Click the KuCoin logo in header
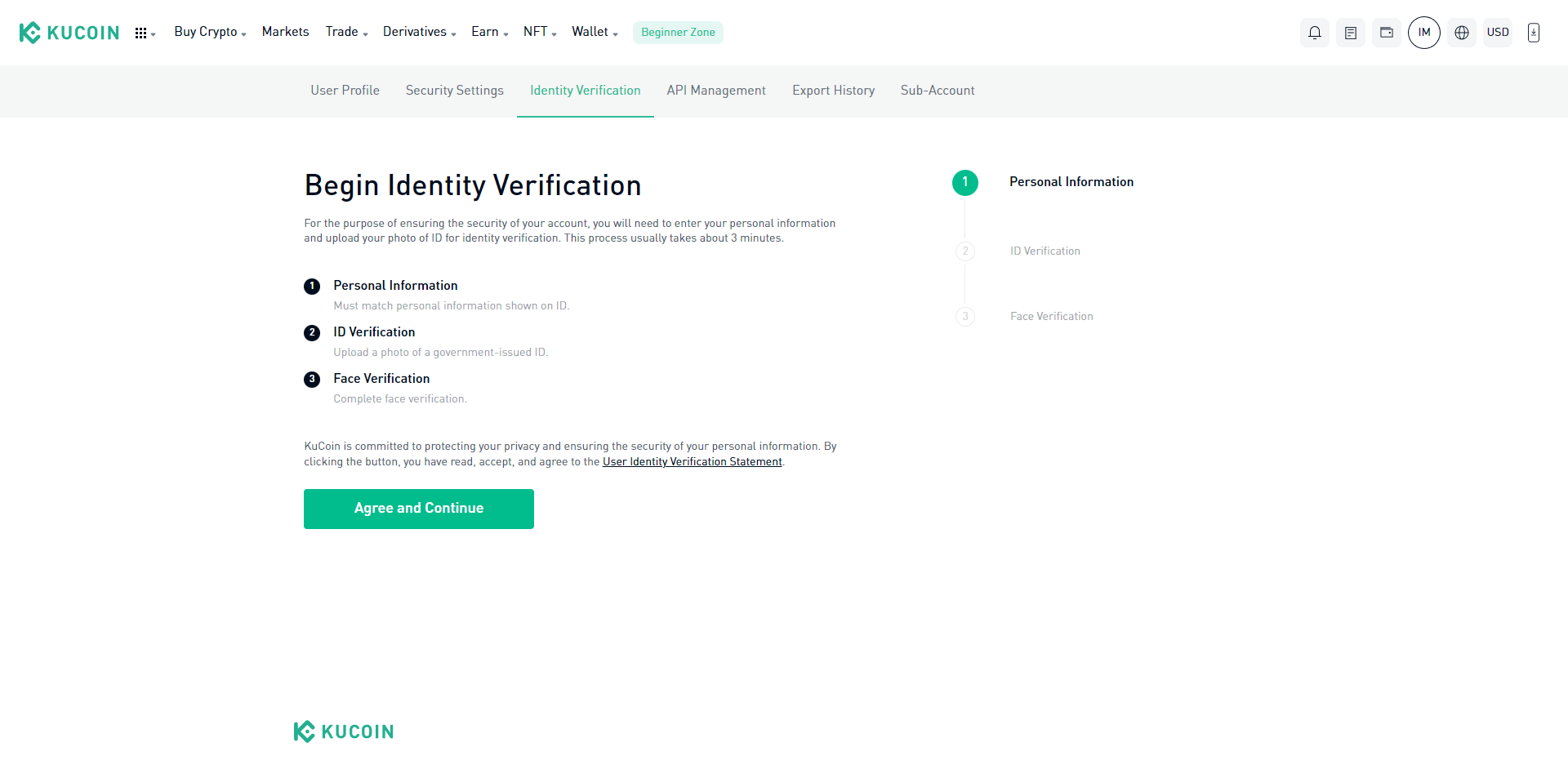This screenshot has width=1568, height=765. pyautogui.click(x=69, y=33)
